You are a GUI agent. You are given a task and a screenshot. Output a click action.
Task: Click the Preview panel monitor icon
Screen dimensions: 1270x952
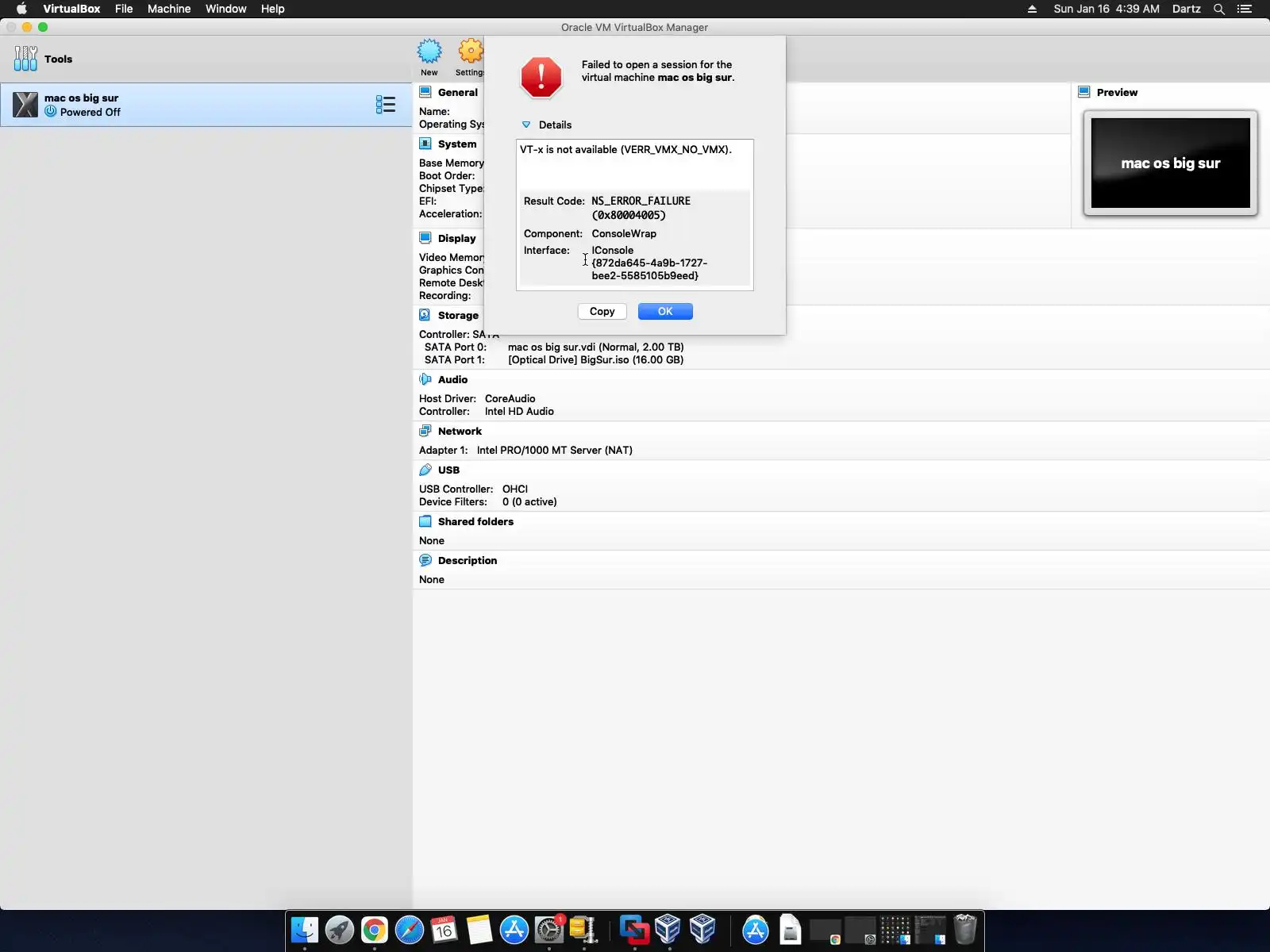click(1084, 92)
